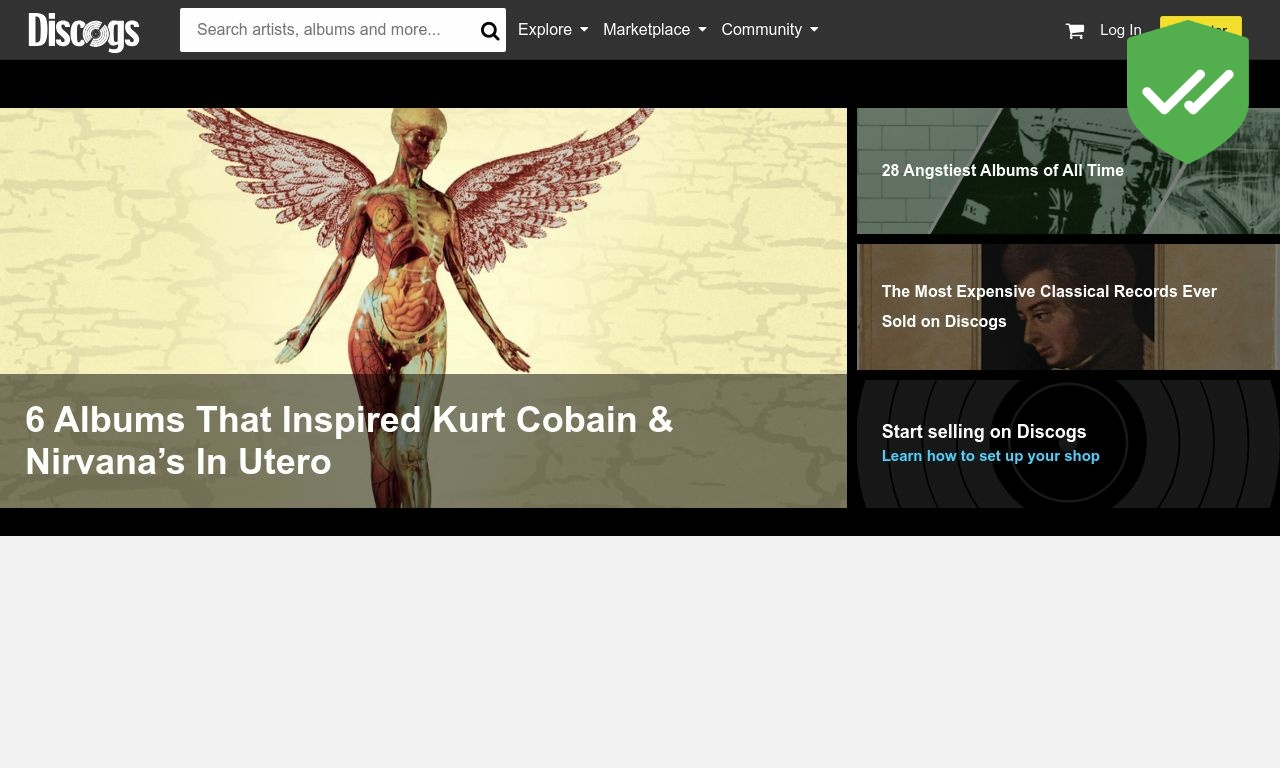1280x768 pixels.
Task: Expand the Explore dropdown menu
Action: pyautogui.click(x=553, y=30)
